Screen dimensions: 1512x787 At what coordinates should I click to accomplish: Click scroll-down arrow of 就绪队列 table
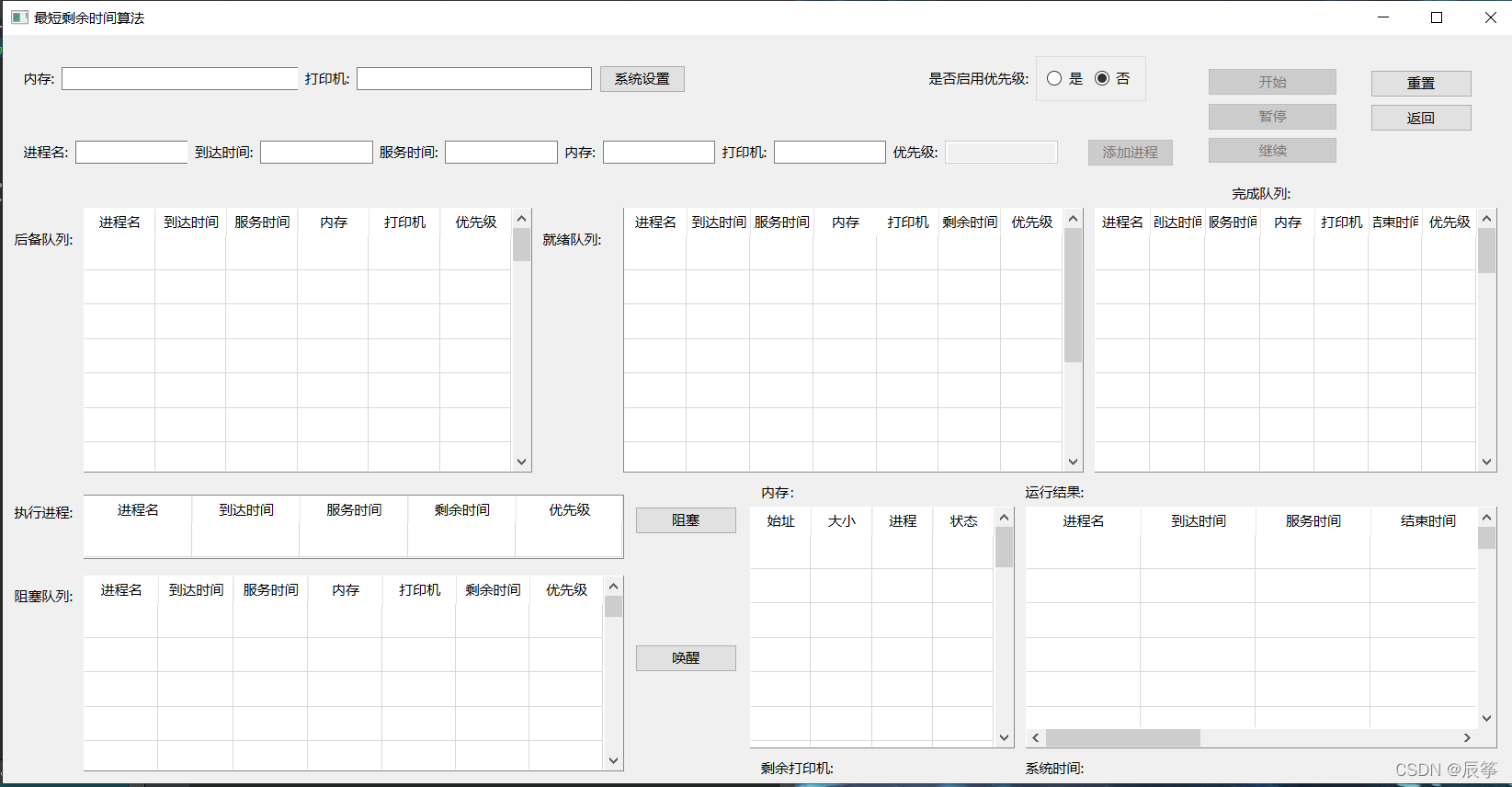pos(1073,462)
